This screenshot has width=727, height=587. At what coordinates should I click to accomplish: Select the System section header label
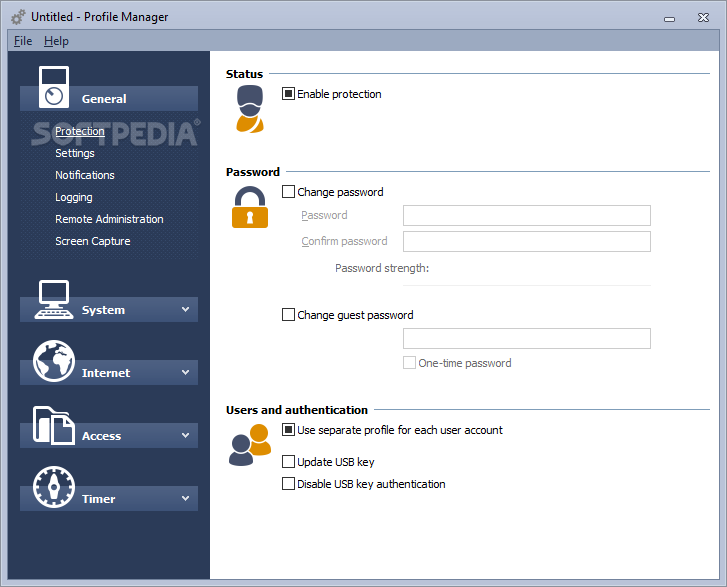pos(103,310)
